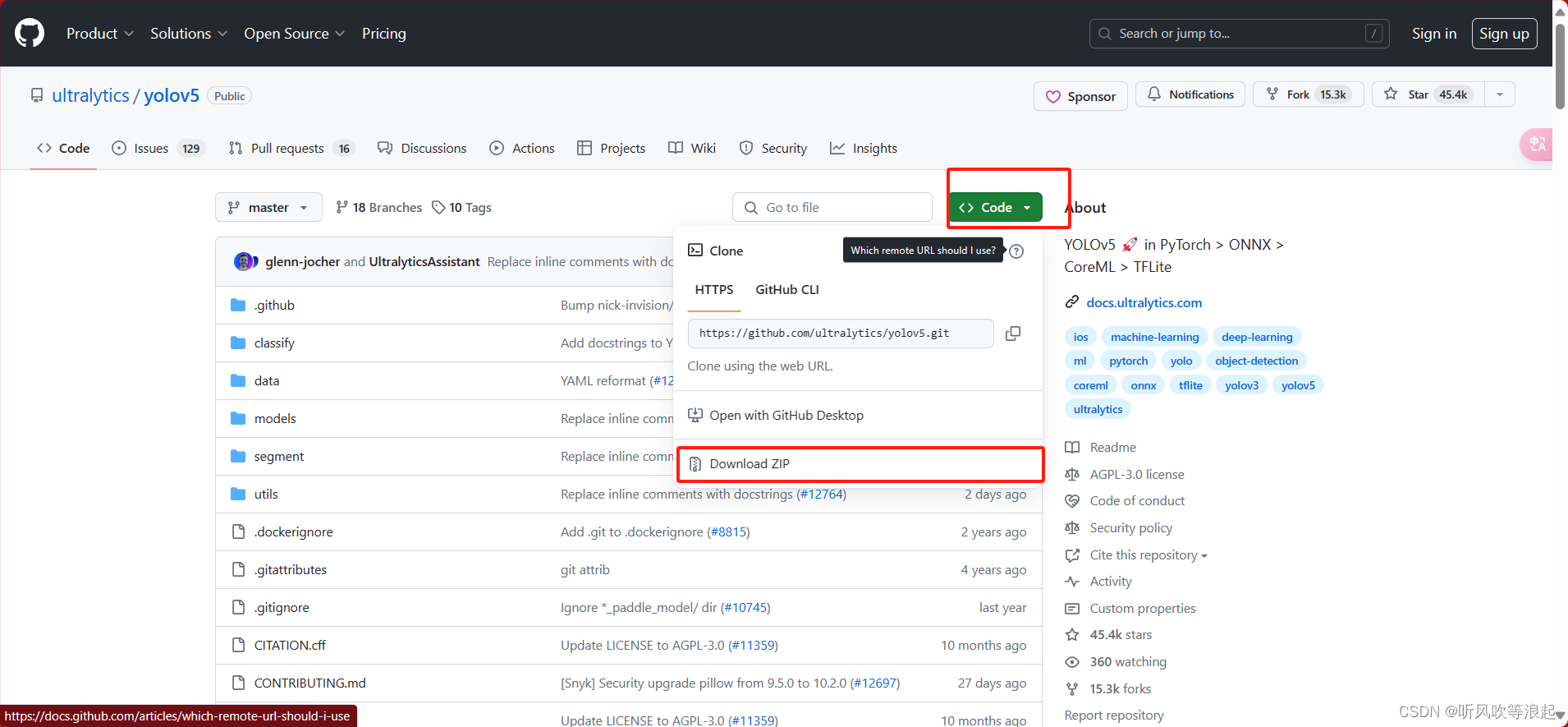Select the clone URL text field

(841, 334)
